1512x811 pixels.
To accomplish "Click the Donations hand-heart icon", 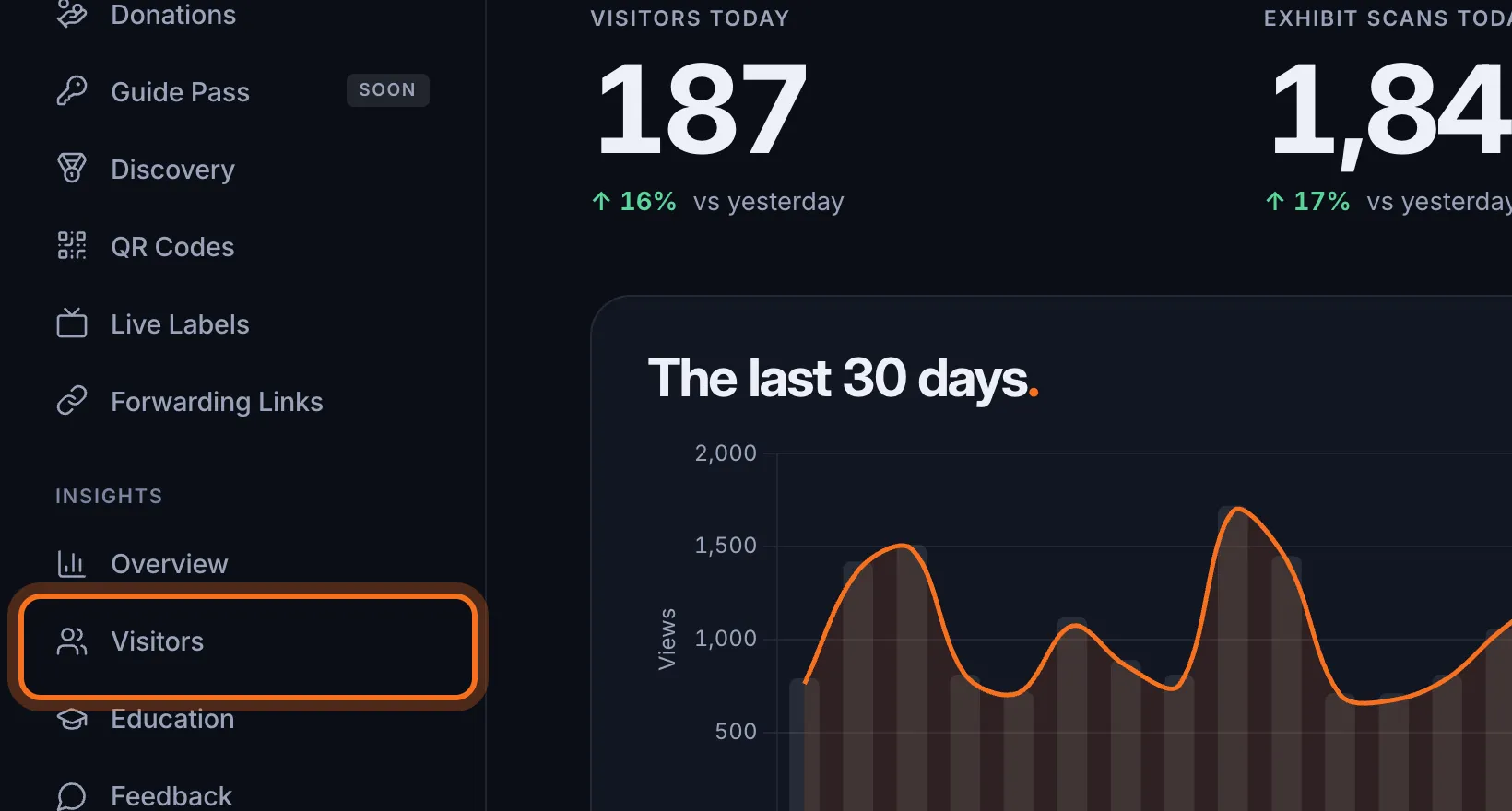I will click(72, 15).
